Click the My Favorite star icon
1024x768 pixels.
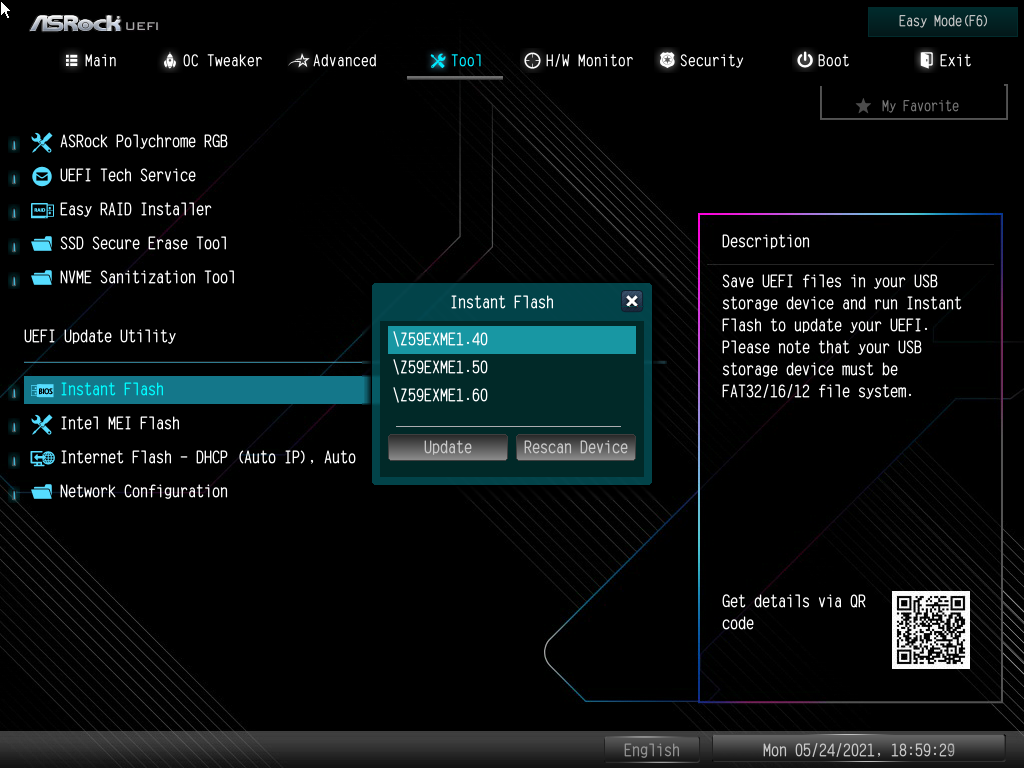tap(863, 106)
